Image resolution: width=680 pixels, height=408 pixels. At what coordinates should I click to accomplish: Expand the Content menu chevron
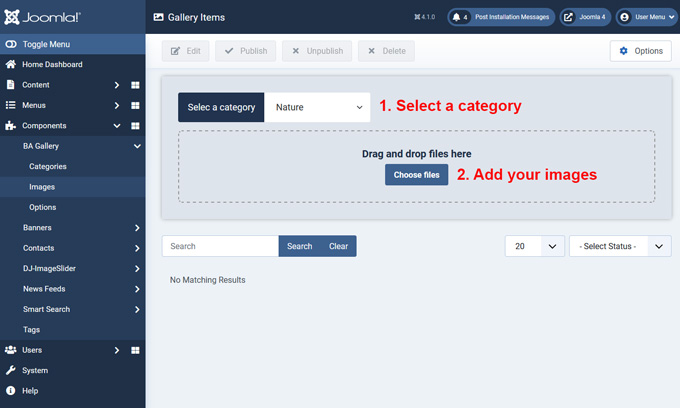[x=117, y=85]
